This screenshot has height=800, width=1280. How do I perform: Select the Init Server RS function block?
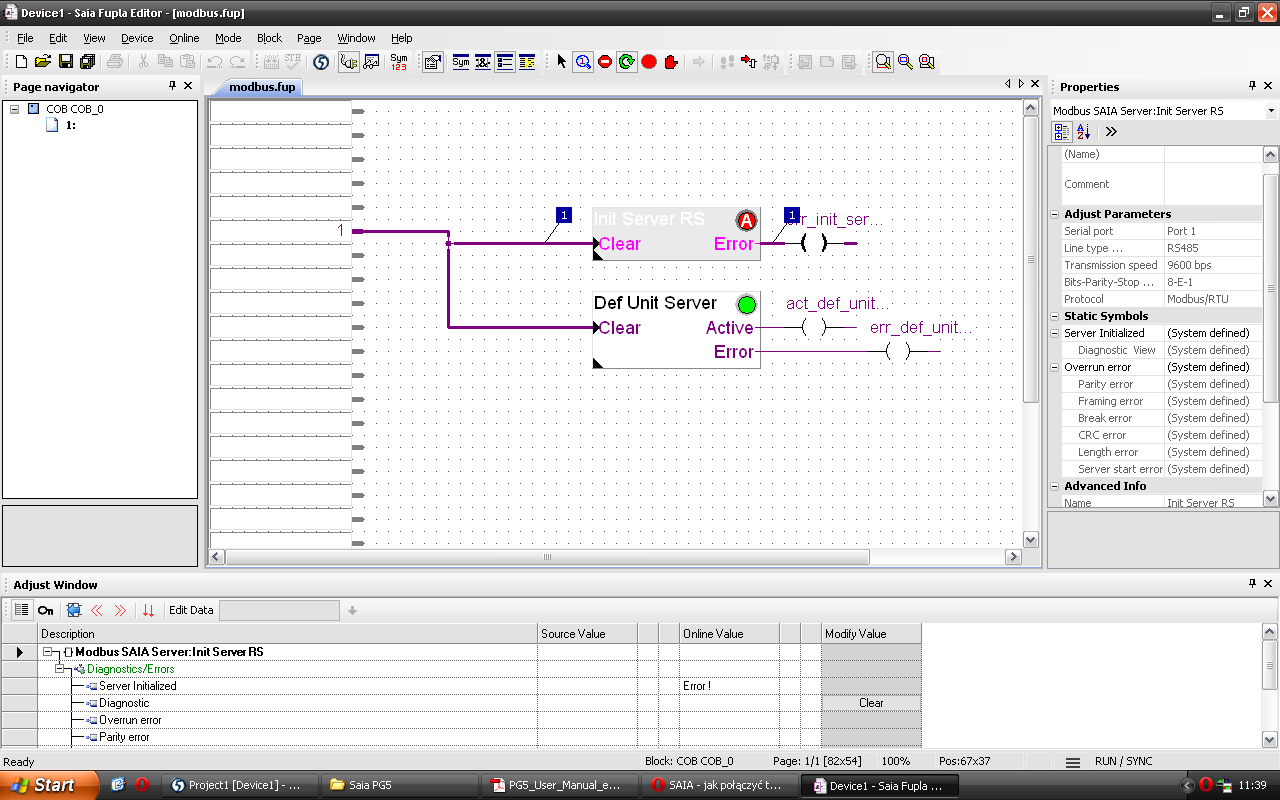(676, 233)
